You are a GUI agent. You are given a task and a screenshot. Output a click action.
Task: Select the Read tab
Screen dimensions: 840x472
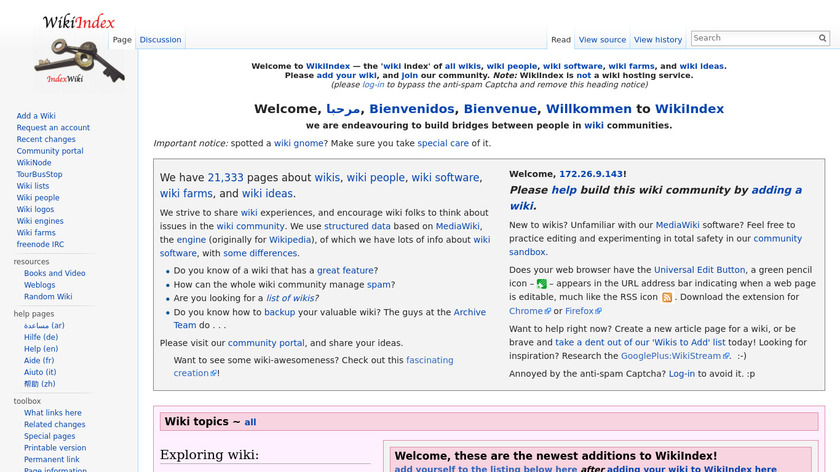pos(561,40)
